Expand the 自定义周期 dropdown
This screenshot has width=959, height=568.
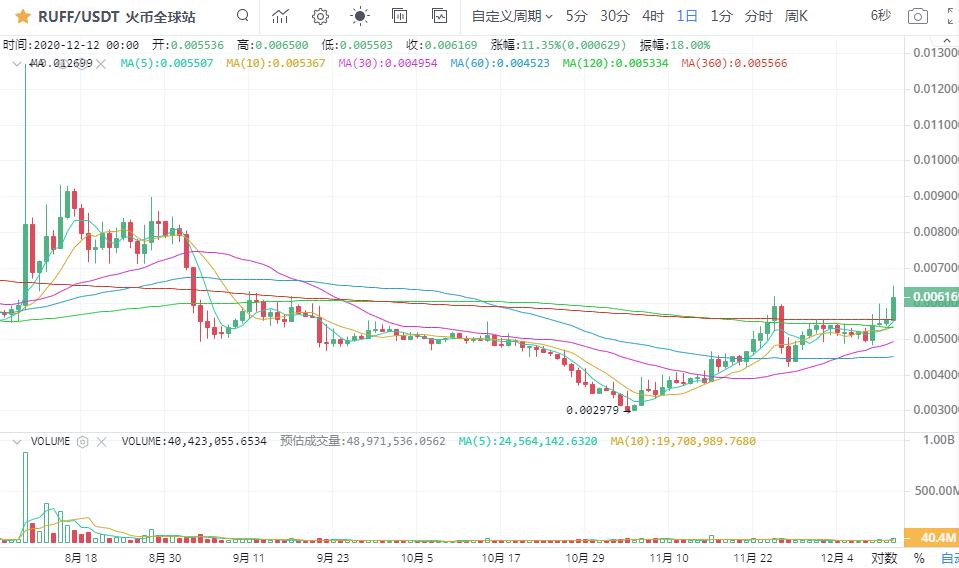512,16
